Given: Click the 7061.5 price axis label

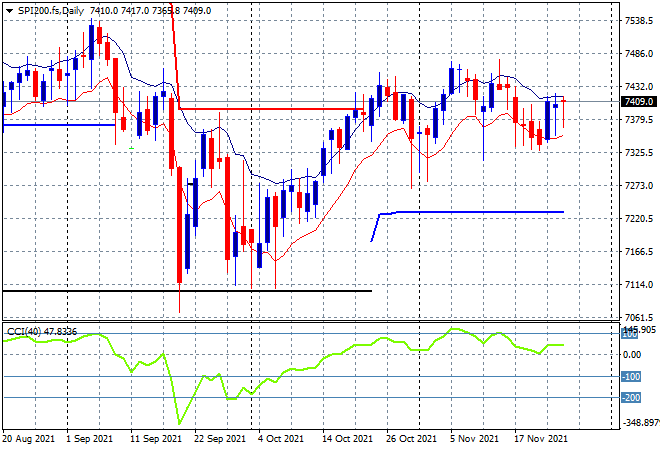Looking at the screenshot, I should click(x=639, y=317).
